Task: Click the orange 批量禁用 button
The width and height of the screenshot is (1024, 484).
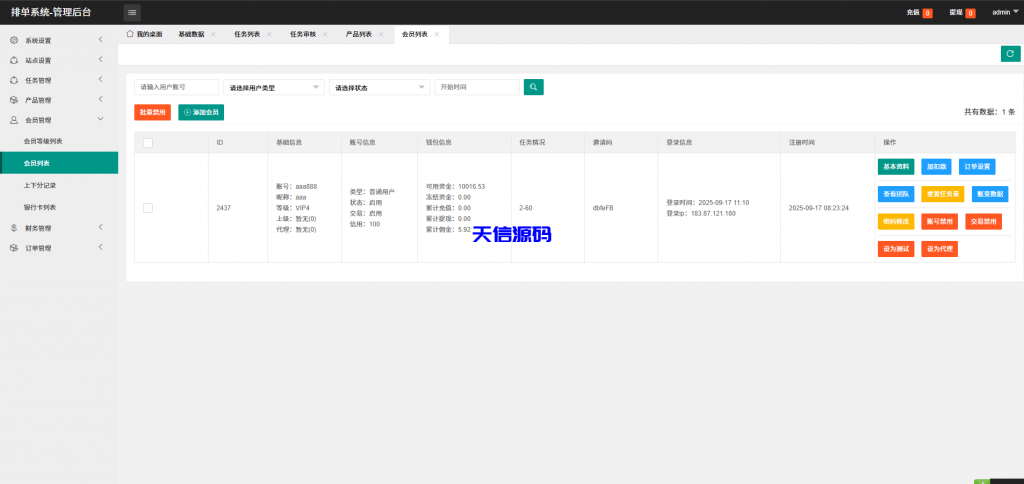Action: 153,113
